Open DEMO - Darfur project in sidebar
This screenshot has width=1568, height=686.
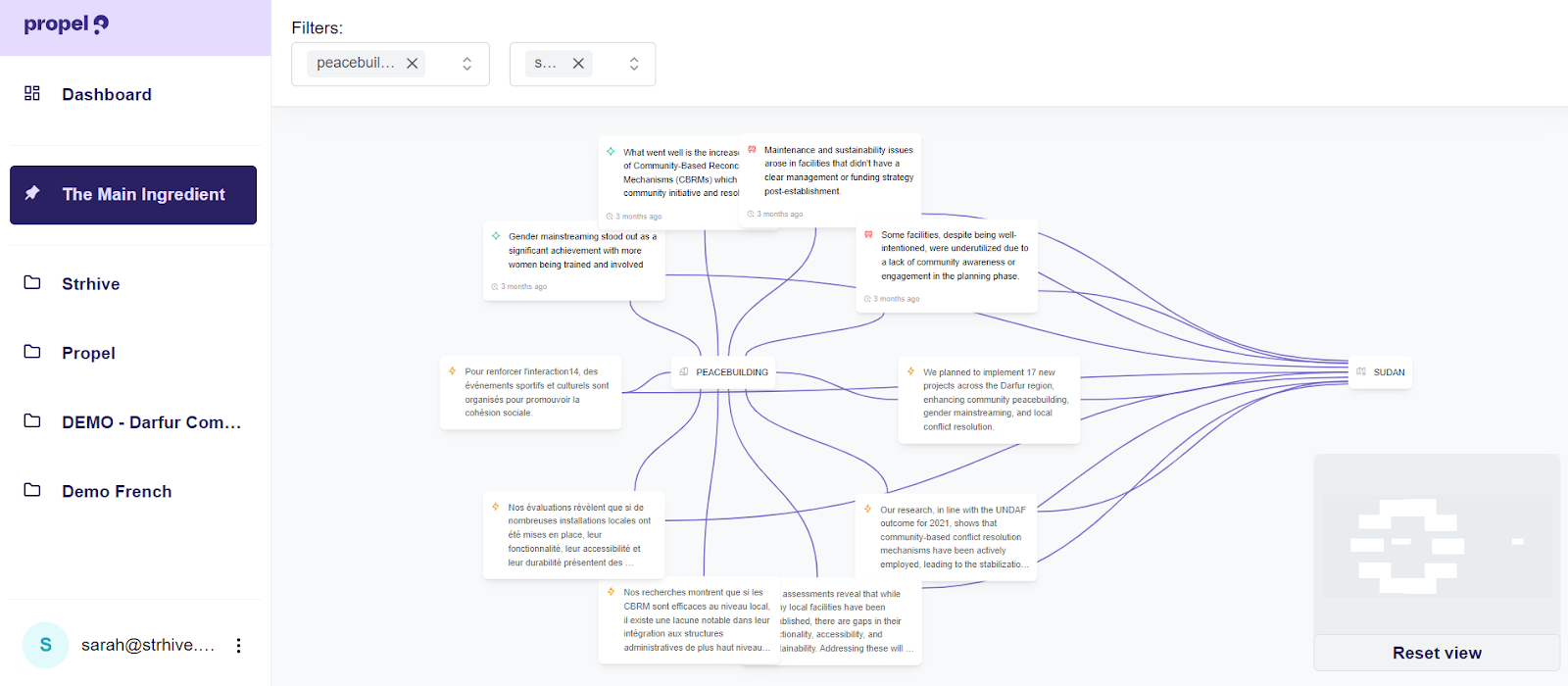click(151, 422)
